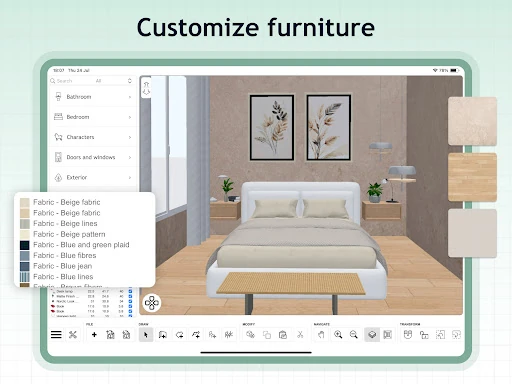
Task: Expand the Doors and windows chevron
Action: pyautogui.click(x=130, y=157)
